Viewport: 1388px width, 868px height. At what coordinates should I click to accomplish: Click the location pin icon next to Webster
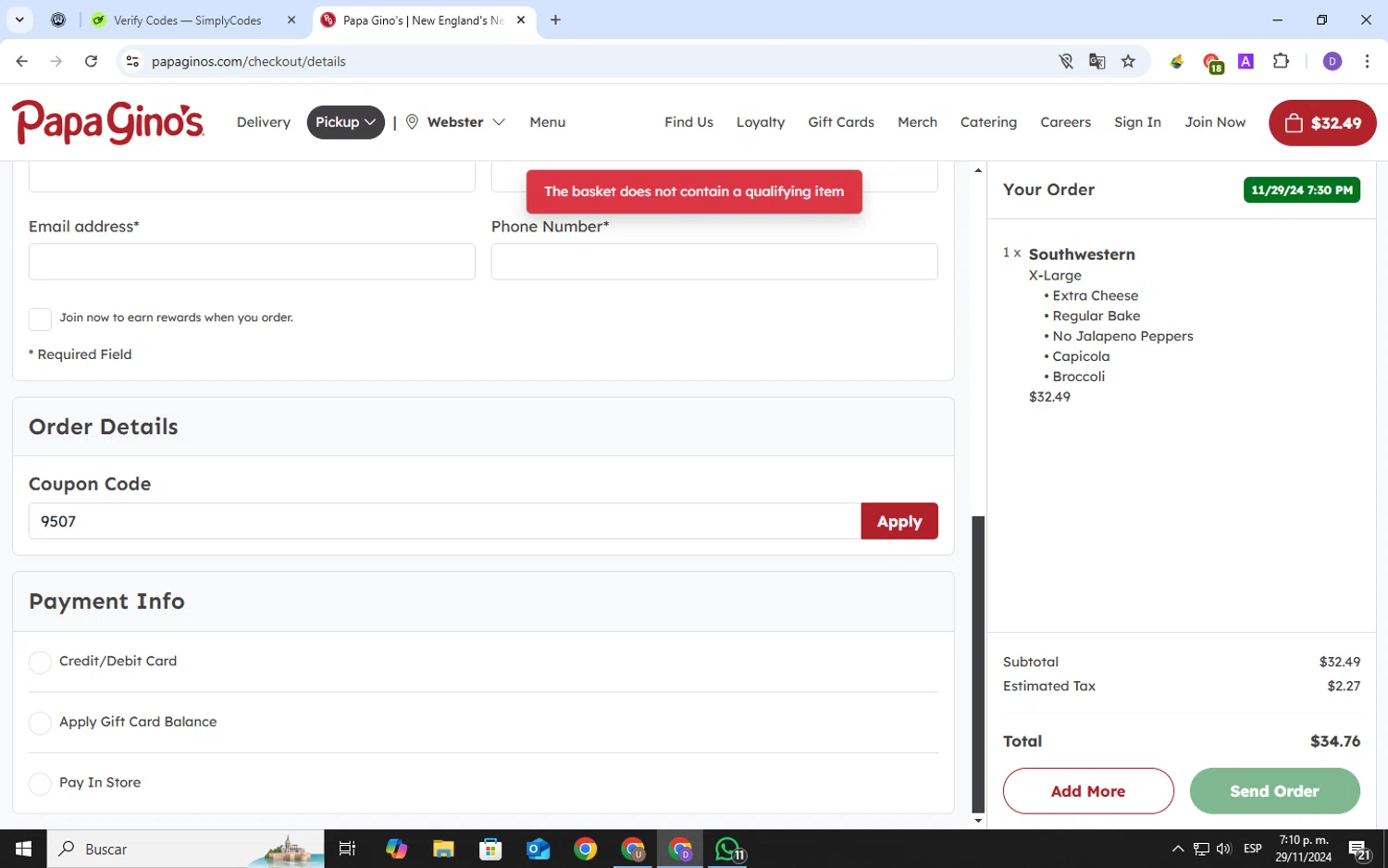click(412, 122)
